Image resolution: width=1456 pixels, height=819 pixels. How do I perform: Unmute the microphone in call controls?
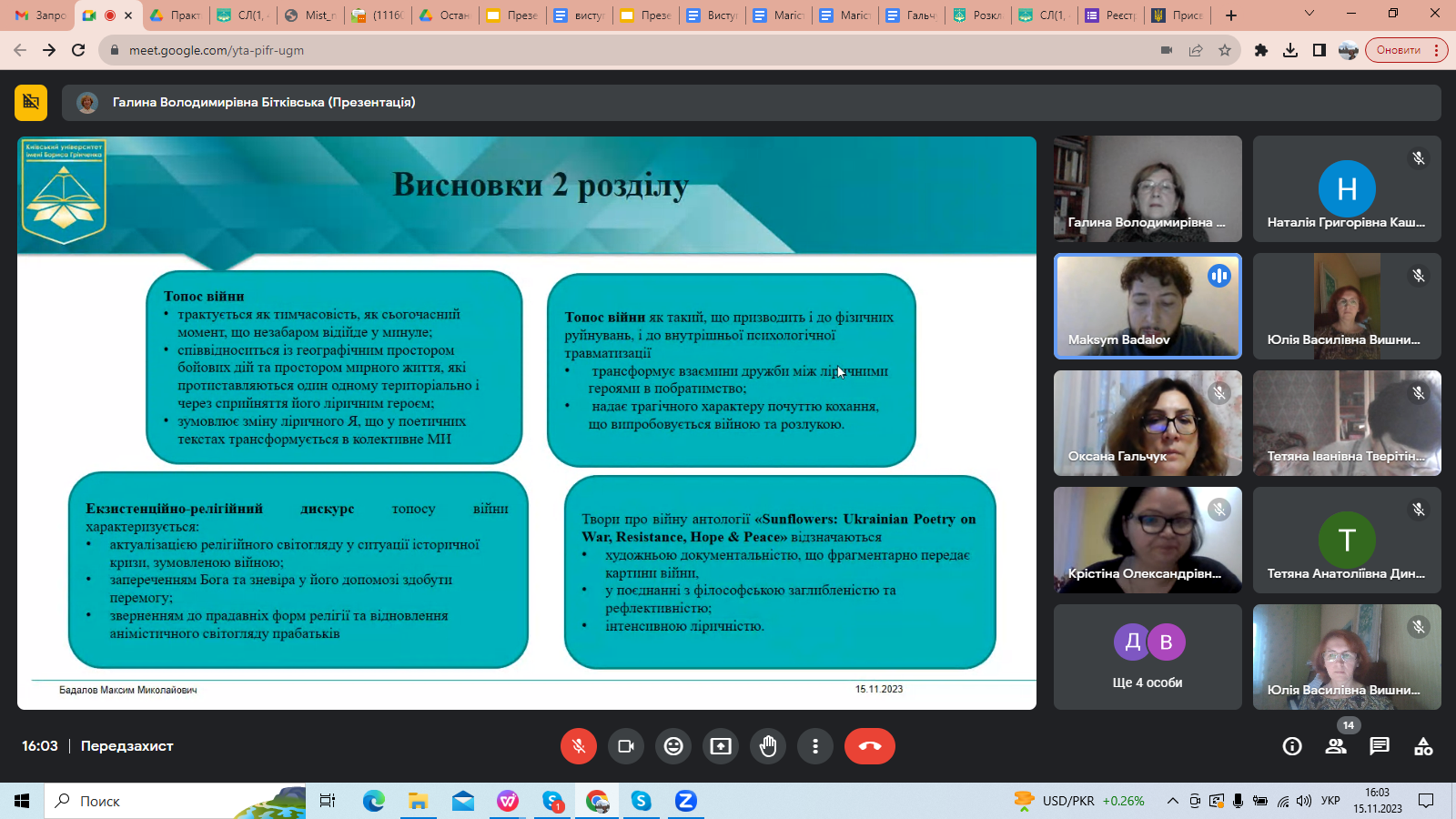pos(578,746)
